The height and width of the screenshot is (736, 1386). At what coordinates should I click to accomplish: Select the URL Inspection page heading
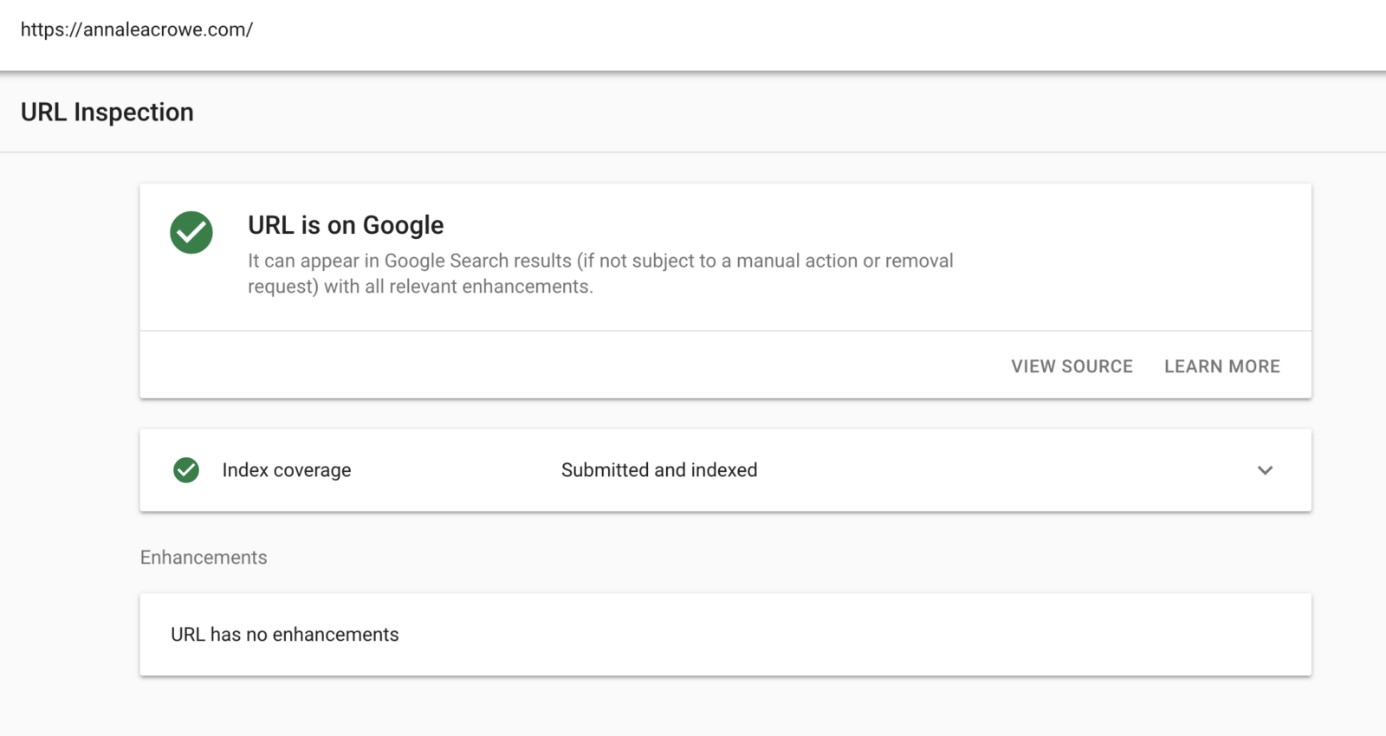coord(107,112)
